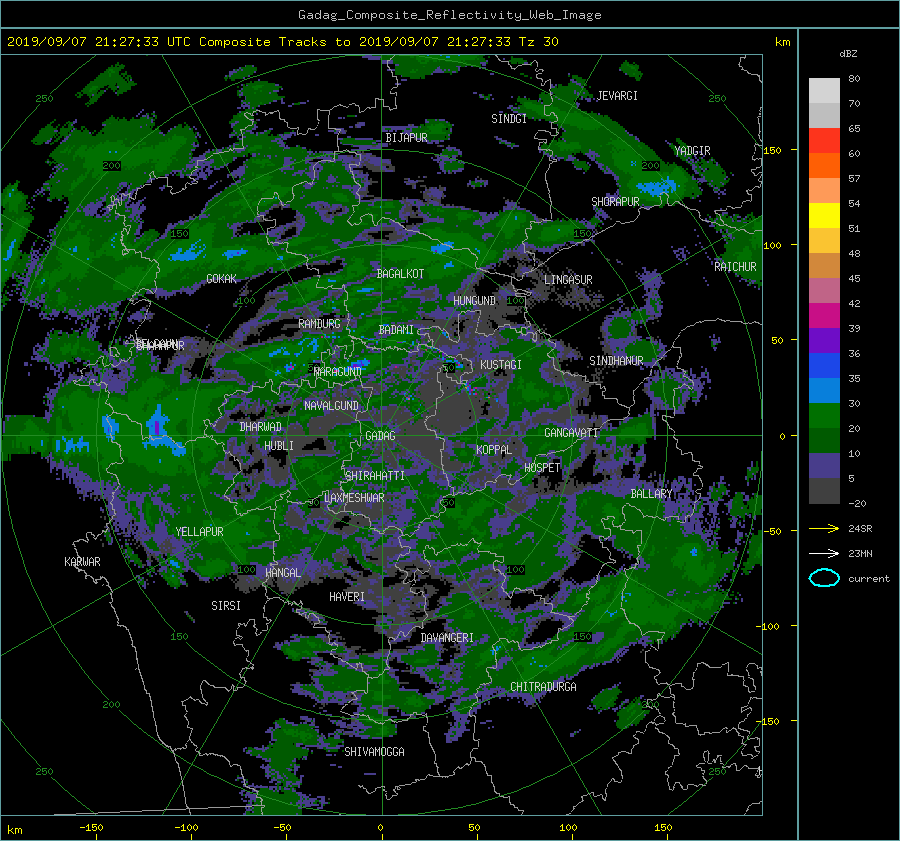900x841 pixels.
Task: Click the UTC Composite Tracks timestamp header
Action: pyautogui.click(x=282, y=42)
